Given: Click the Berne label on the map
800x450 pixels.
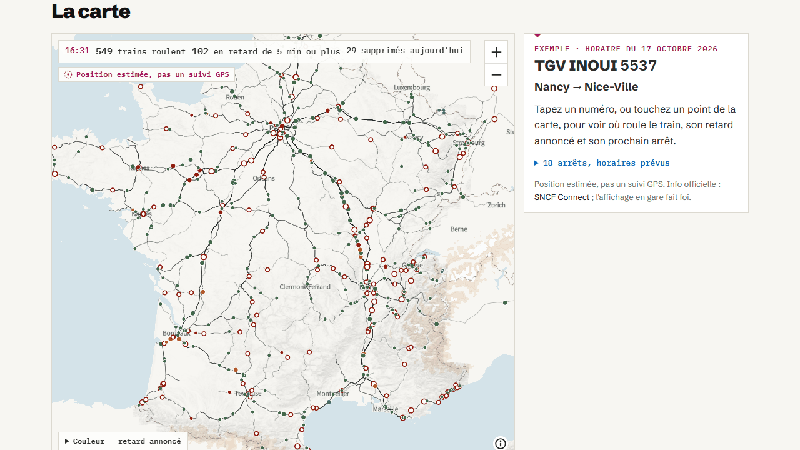Looking at the screenshot, I should click(x=459, y=229).
